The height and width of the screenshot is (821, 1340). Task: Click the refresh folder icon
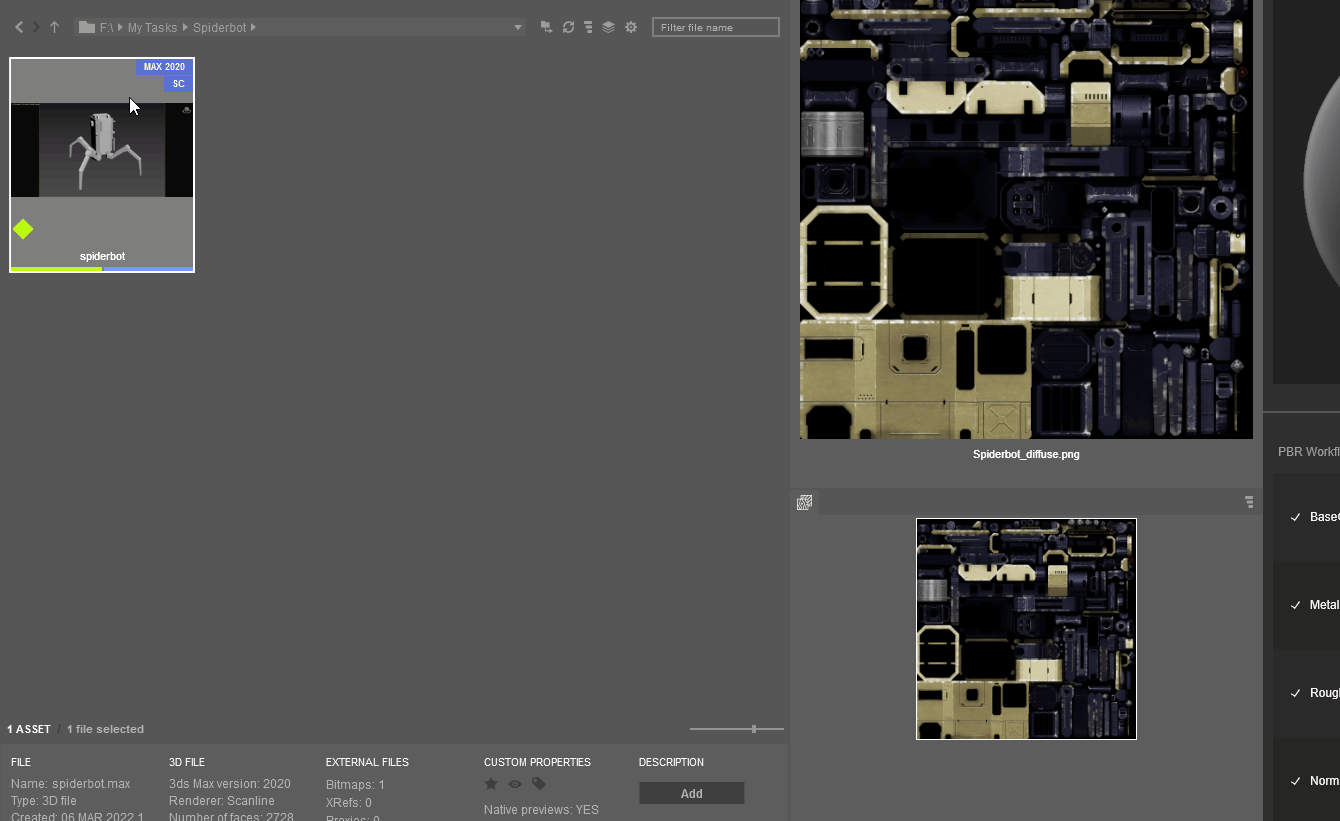568,27
